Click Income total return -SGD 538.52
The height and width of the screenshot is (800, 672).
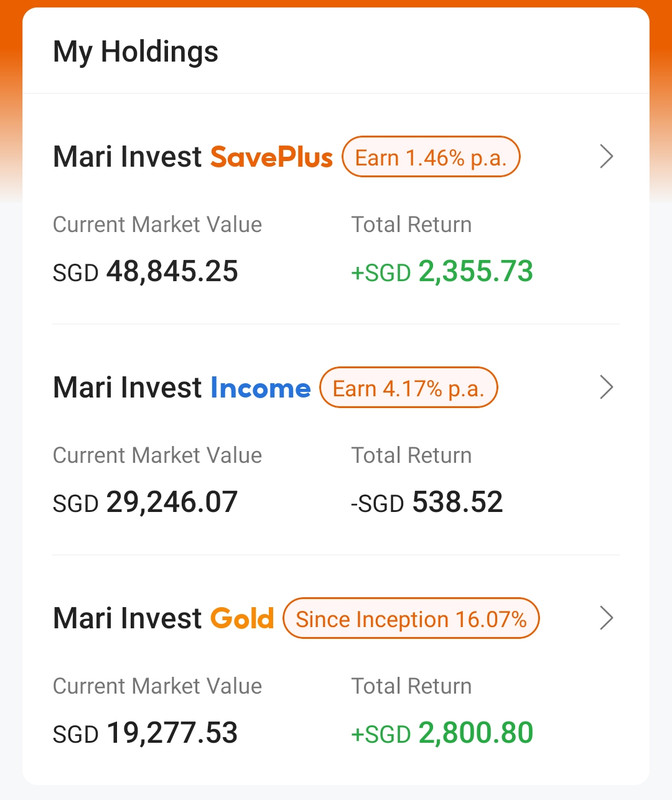427,502
